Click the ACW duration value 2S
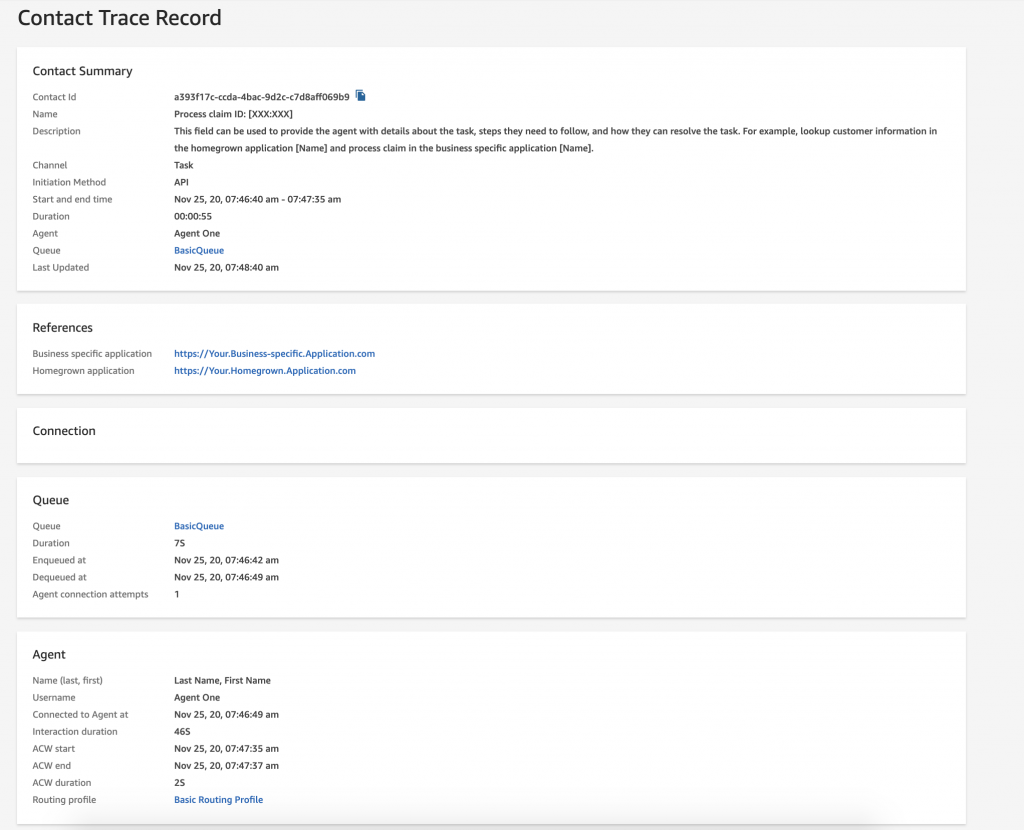This screenshot has width=1024, height=830. click(x=178, y=782)
